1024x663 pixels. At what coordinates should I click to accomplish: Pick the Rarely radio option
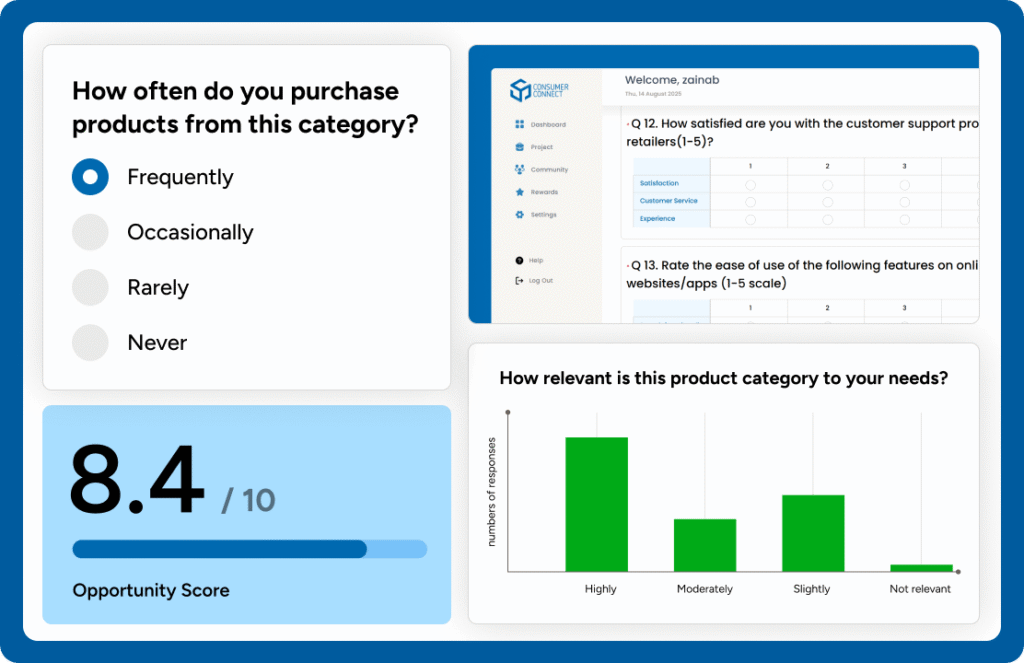(x=90, y=288)
